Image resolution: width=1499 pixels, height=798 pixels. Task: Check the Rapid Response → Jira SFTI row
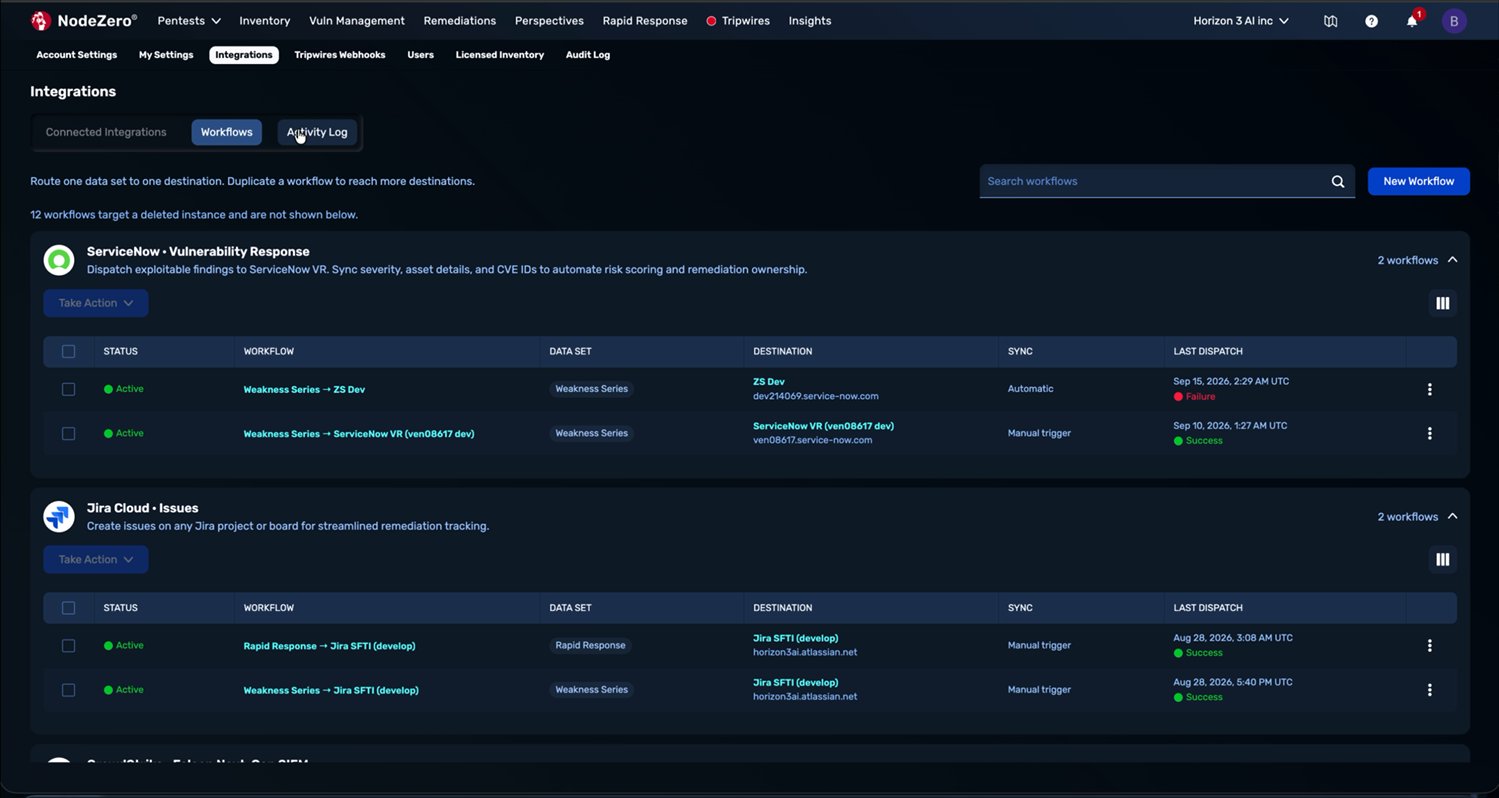[x=68, y=646]
